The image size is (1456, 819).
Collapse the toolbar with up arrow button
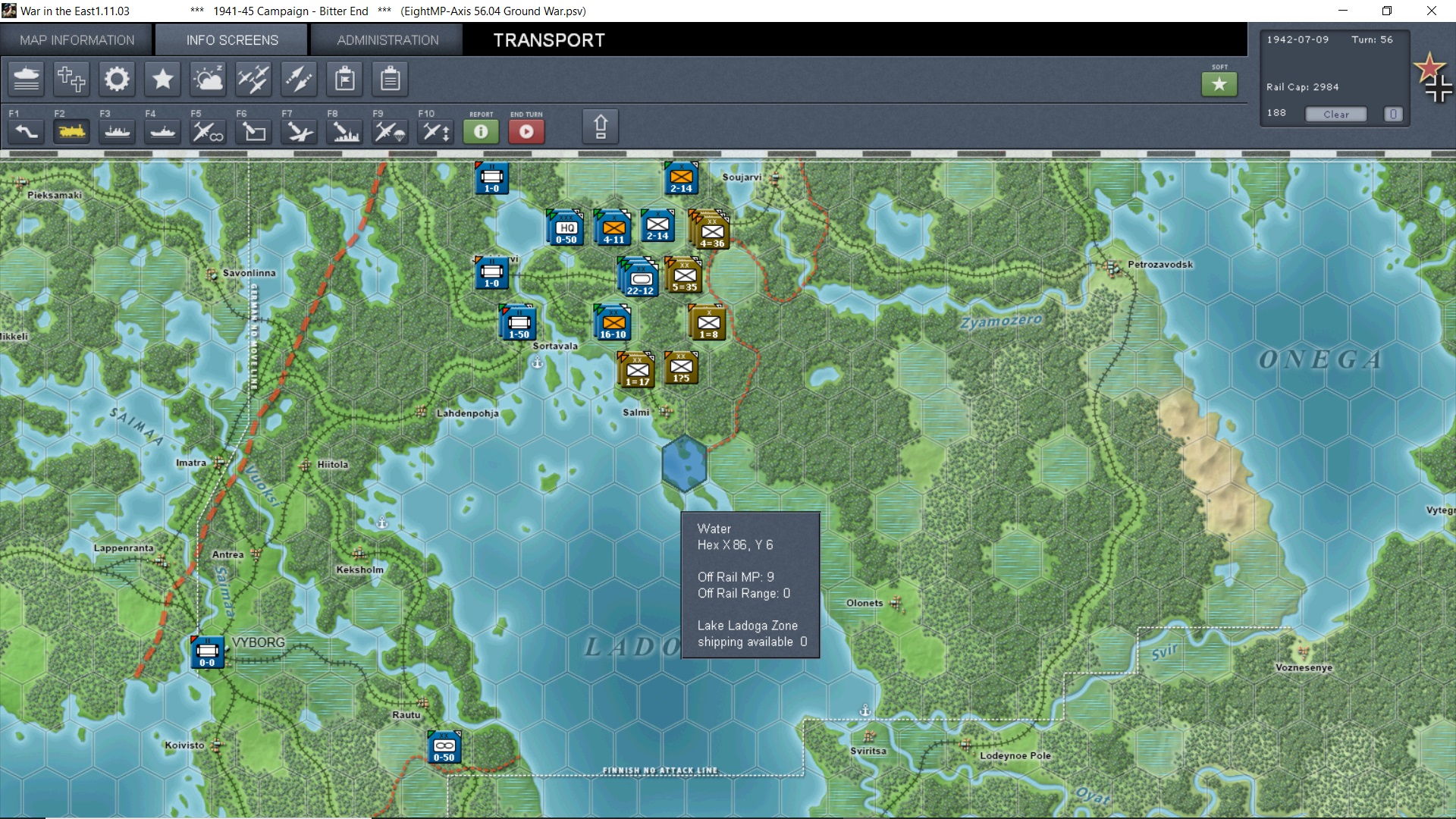[601, 127]
